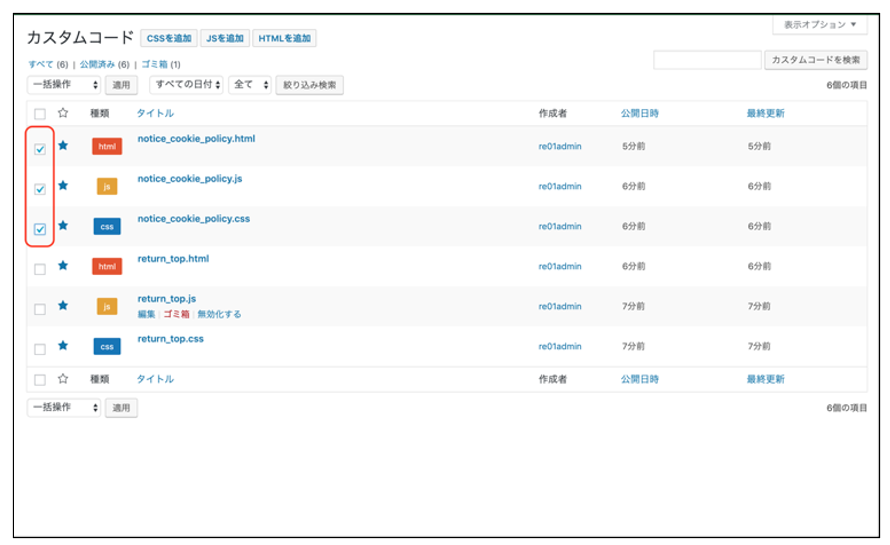Toggle star for return_top.js row
The image size is (890, 545).
[63, 305]
